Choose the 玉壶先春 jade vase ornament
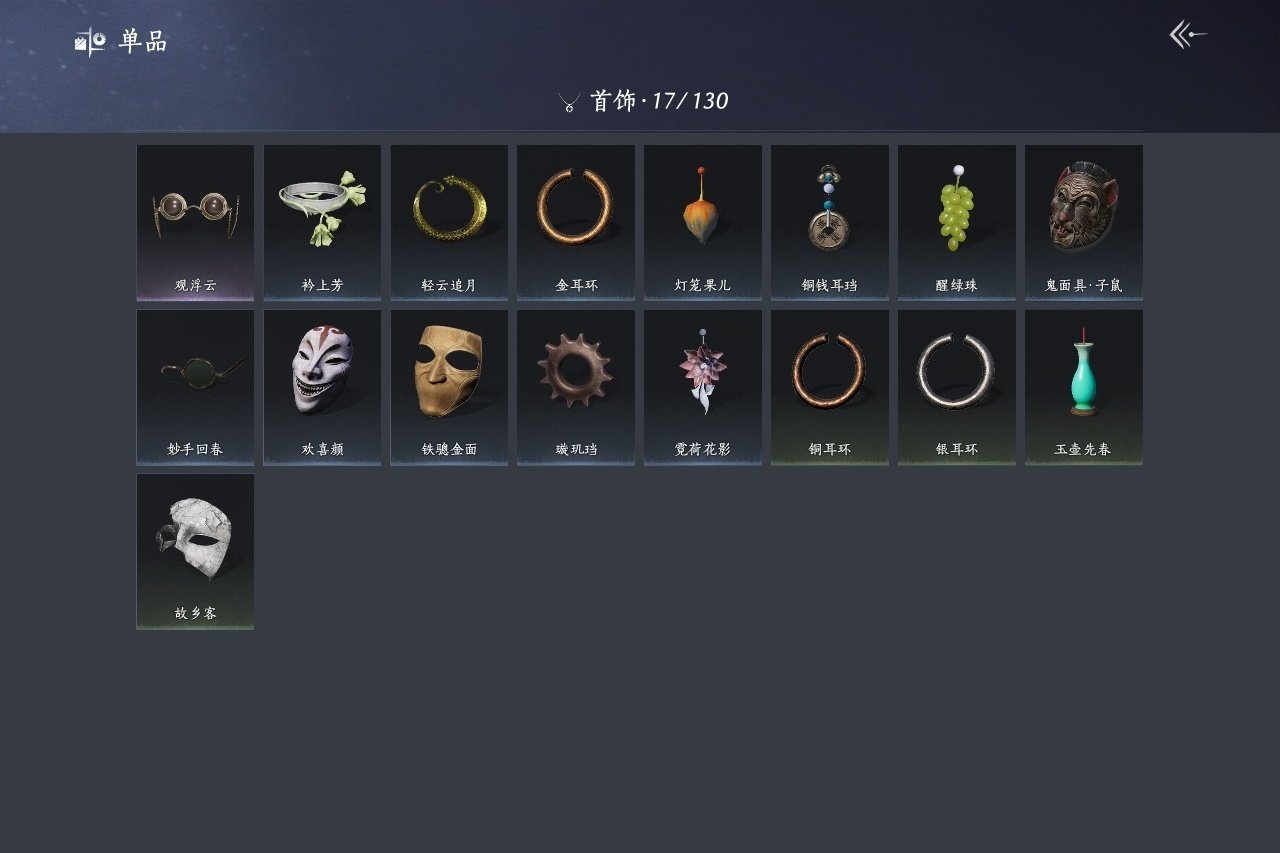The image size is (1280, 853). 1084,387
